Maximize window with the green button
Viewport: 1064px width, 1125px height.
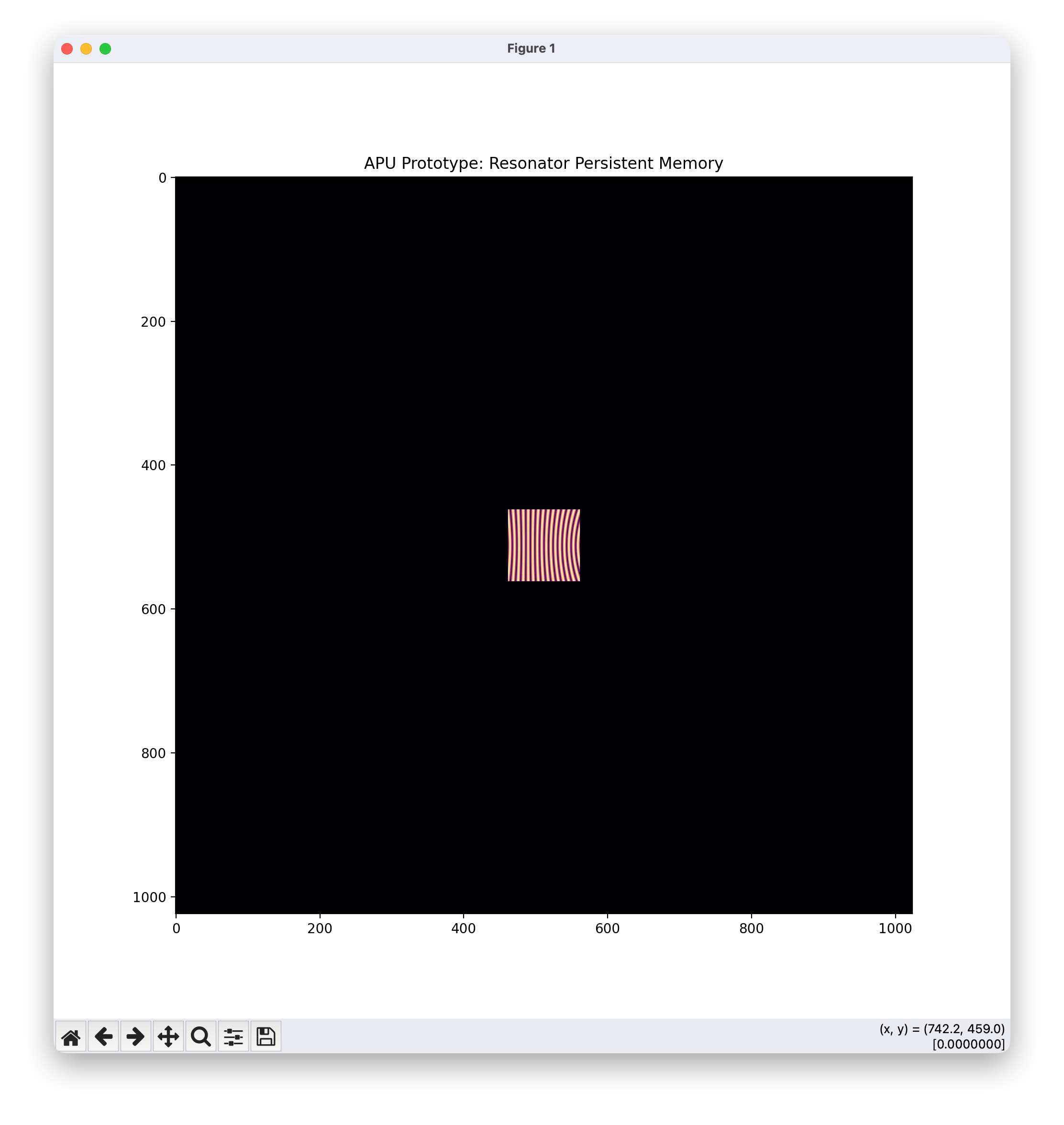pos(105,49)
